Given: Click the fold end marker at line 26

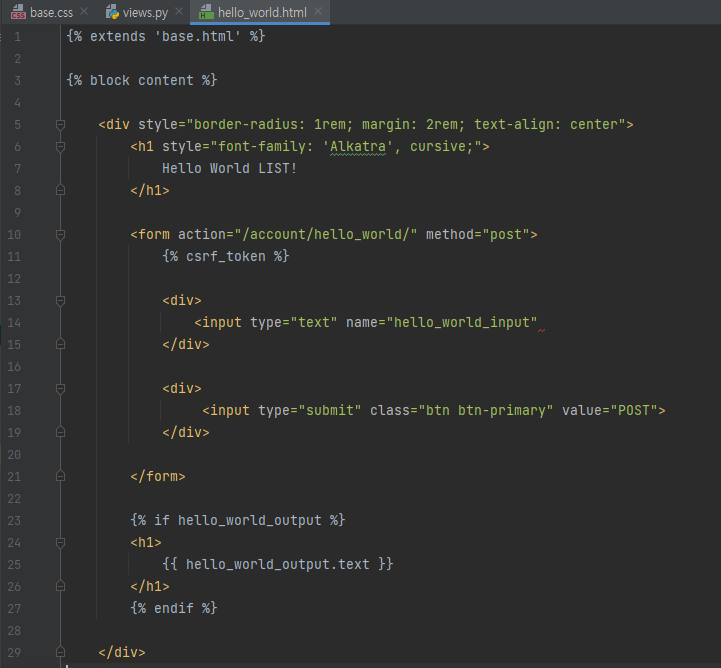Looking at the screenshot, I should (x=60, y=586).
